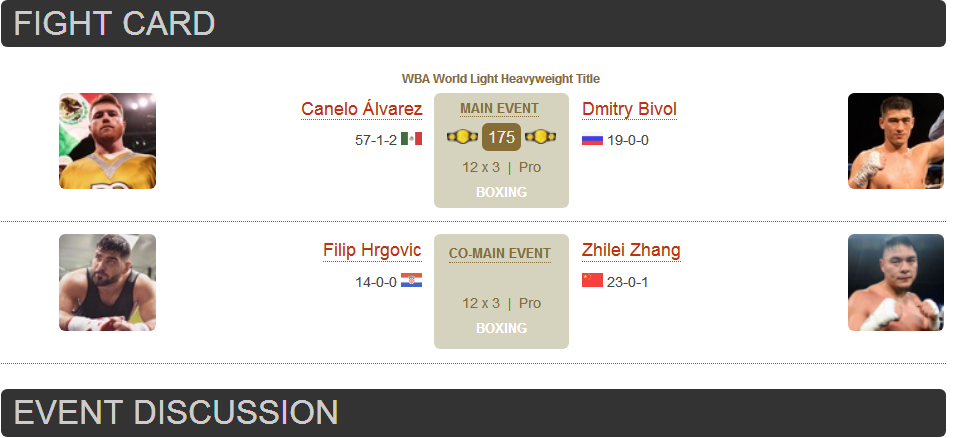Click the China flag icon beside 23-0-1
954x438 pixels.
click(x=592, y=280)
